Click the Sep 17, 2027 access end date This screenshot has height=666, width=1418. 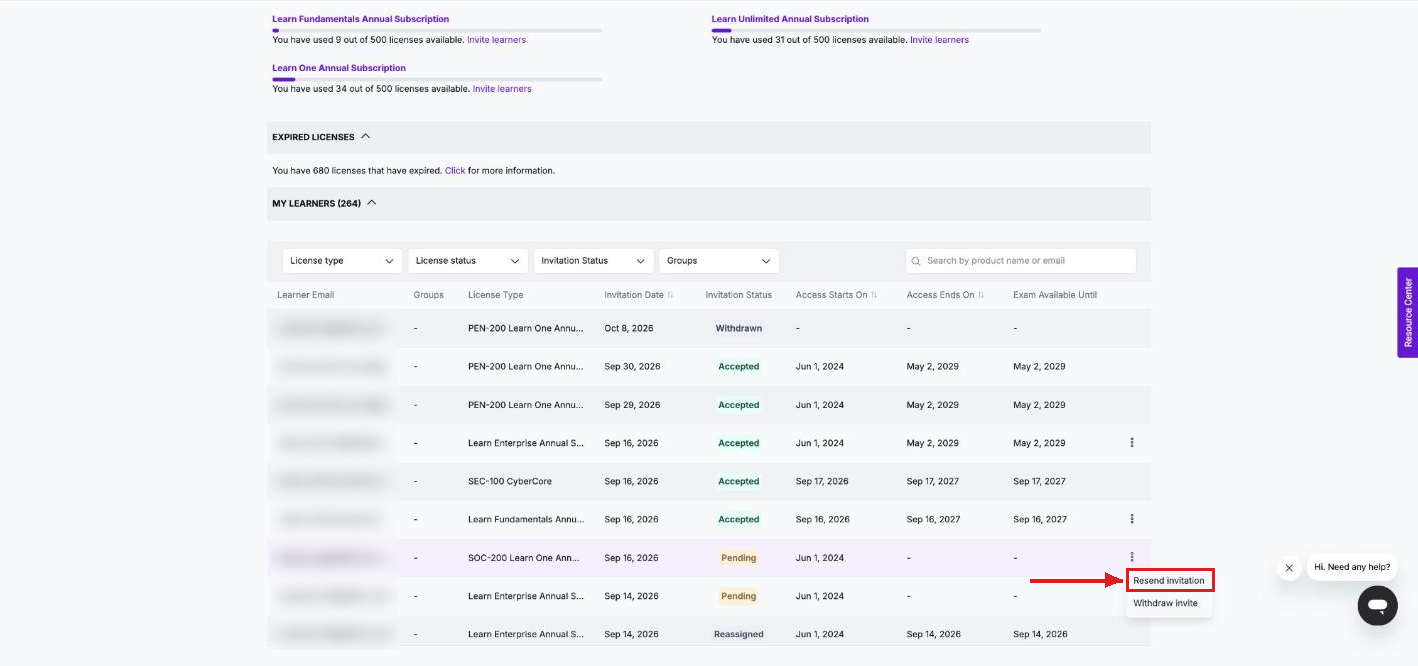click(x=933, y=481)
